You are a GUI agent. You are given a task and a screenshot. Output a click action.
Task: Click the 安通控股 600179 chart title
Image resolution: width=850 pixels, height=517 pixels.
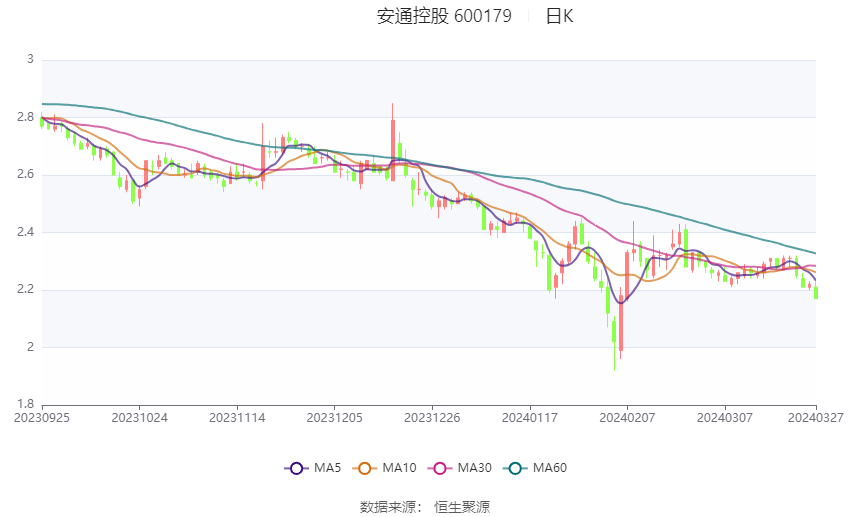[x=444, y=16]
